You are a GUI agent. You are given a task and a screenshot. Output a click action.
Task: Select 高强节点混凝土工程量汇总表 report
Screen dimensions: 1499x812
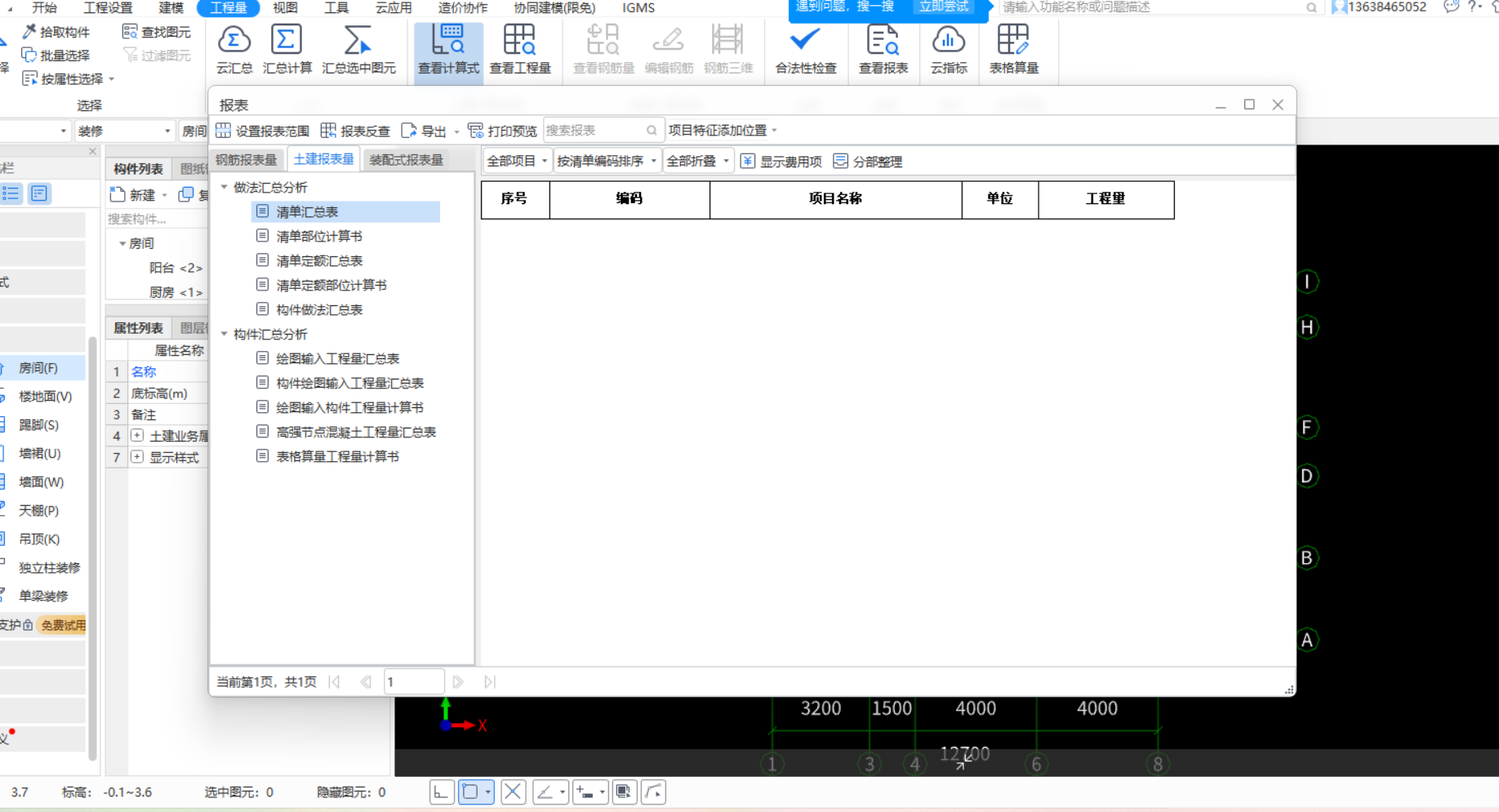(355, 432)
